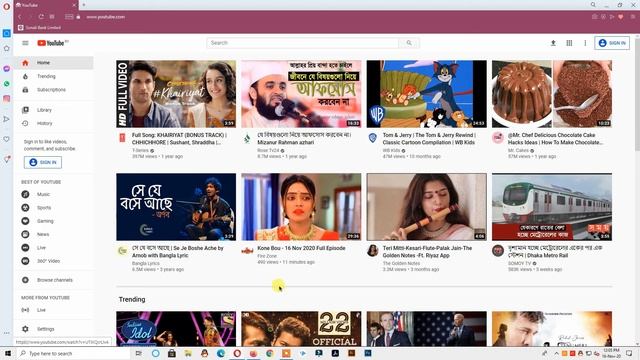The width and height of the screenshot is (640, 360).
Task: Open the Indian Idol trending thumbnail
Action: (176, 329)
